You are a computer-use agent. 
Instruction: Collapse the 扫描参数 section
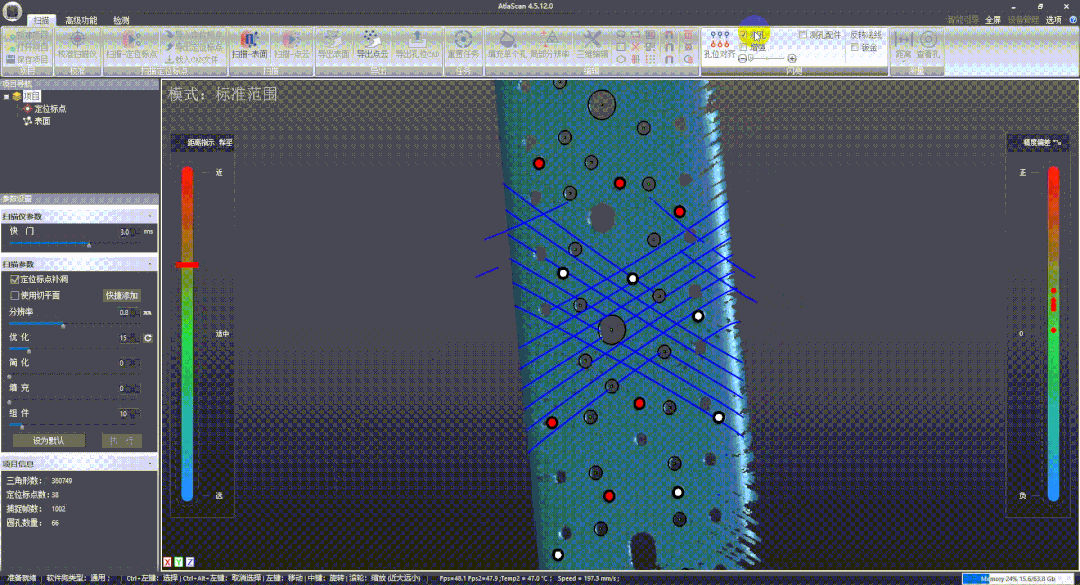click(x=150, y=264)
